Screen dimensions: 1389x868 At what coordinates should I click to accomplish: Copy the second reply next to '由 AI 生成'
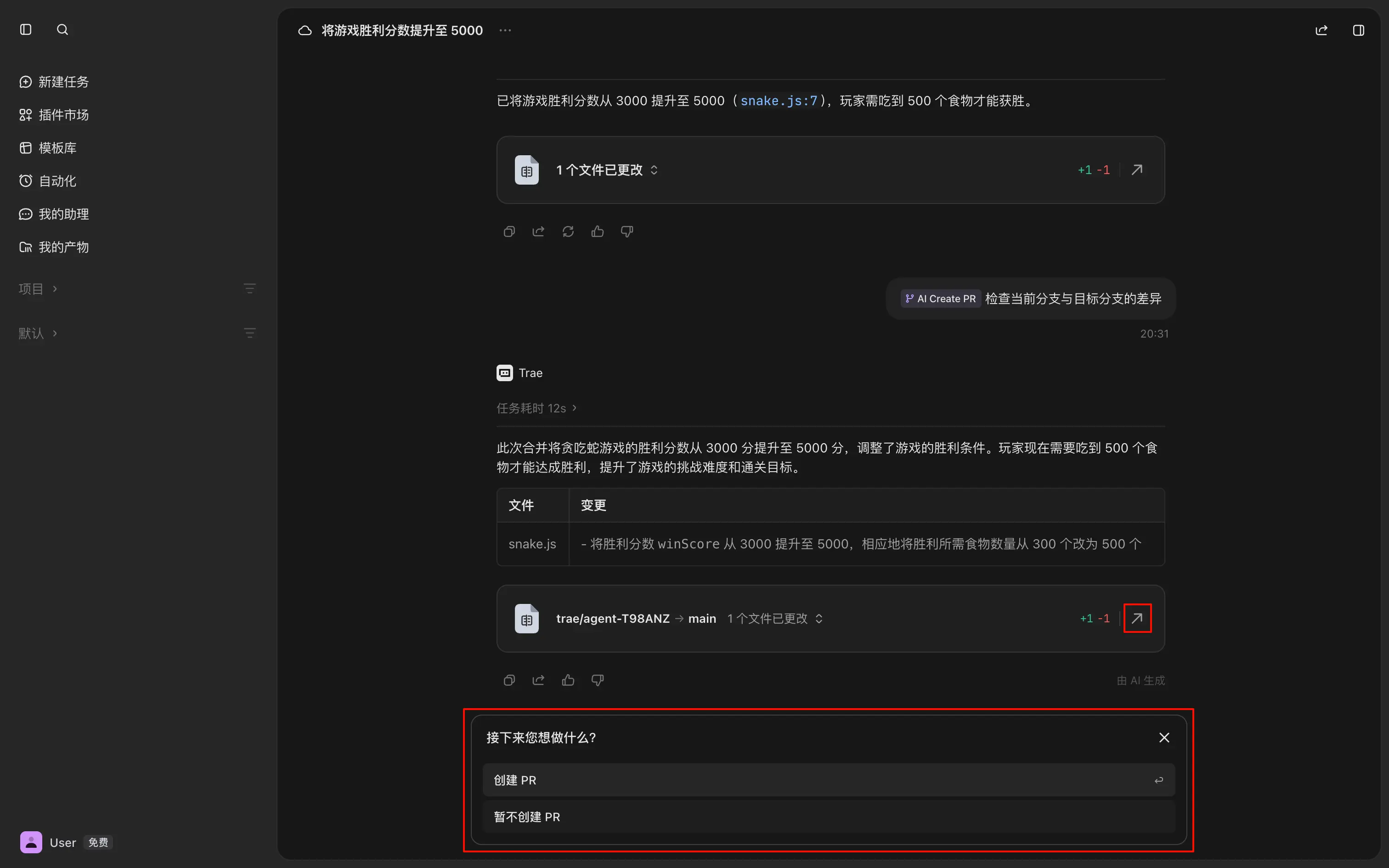(x=509, y=680)
